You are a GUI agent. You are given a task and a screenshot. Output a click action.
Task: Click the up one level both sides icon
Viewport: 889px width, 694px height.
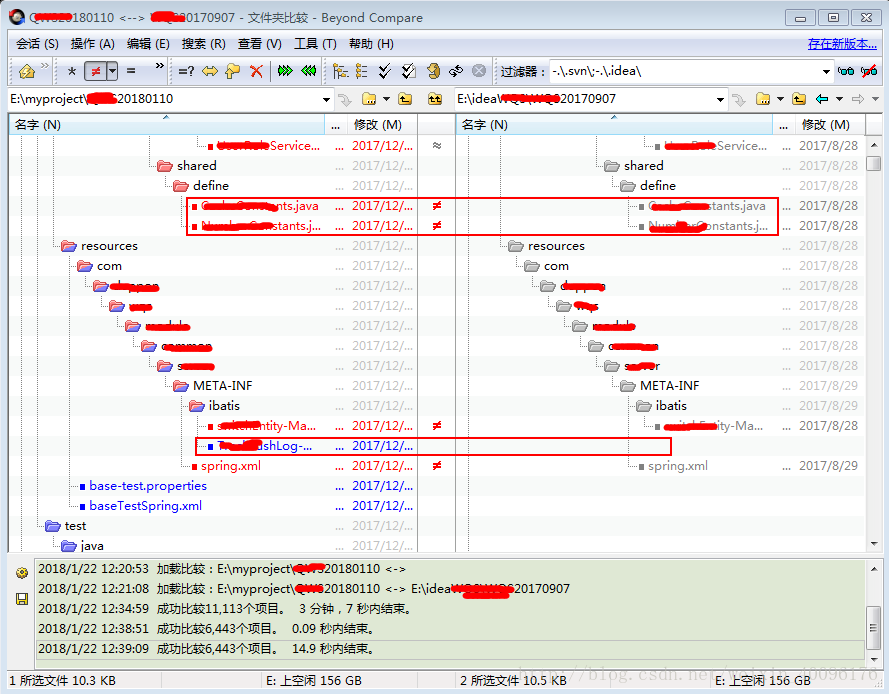(x=435, y=99)
